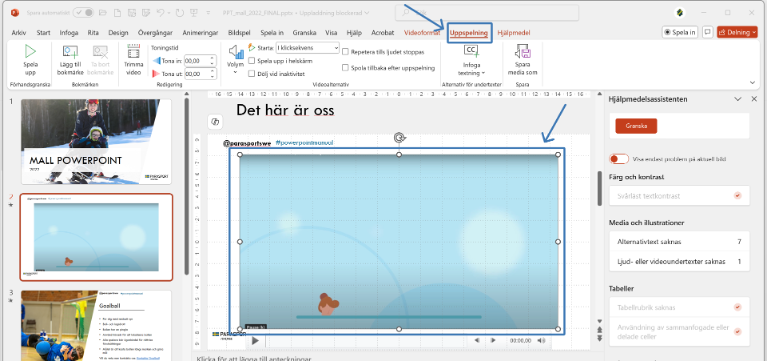This screenshot has height=362, width=768.
Task: Enable Spela upp i helskärm checkbox
Action: tap(252, 61)
